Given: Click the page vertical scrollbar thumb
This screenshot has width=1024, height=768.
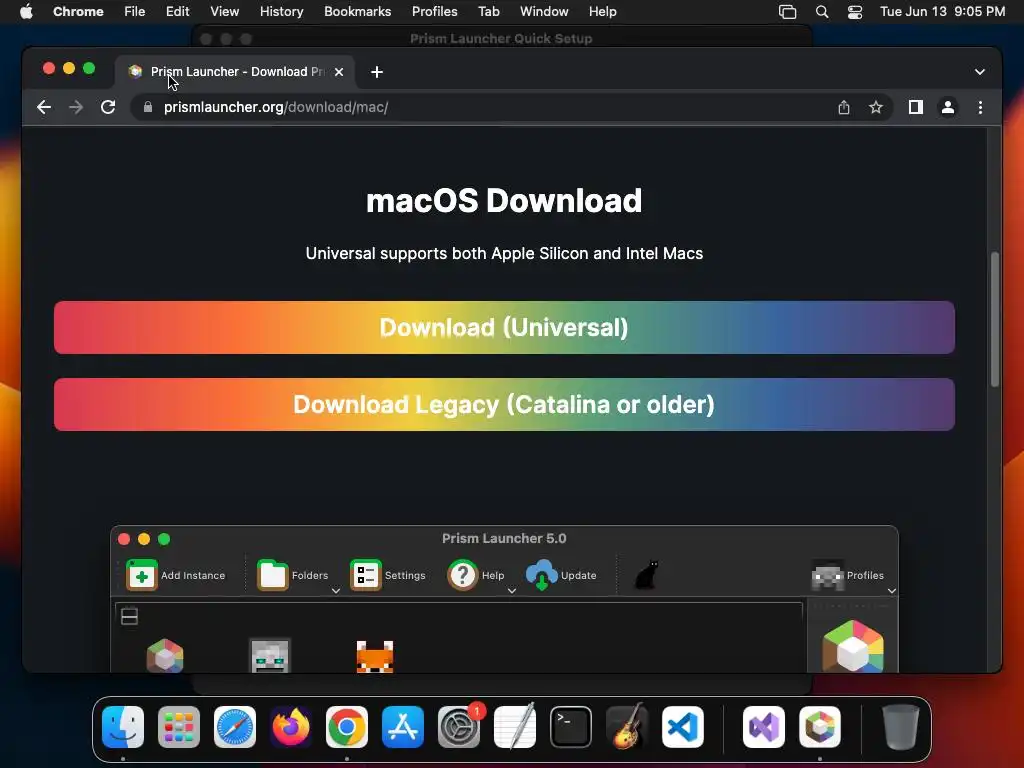Looking at the screenshot, I should tap(995, 319).
